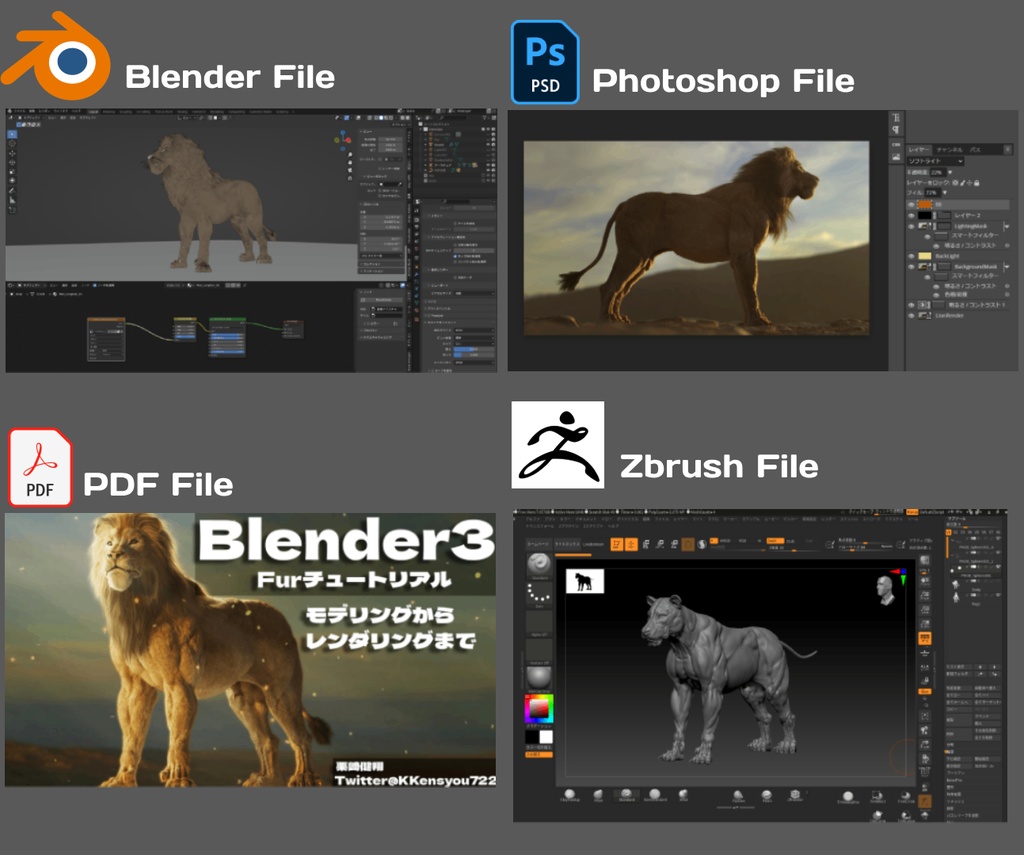Screen dimensions: 1024x855
Task: Open ZBrush Dots stroke selector
Action: pyautogui.click(x=539, y=594)
